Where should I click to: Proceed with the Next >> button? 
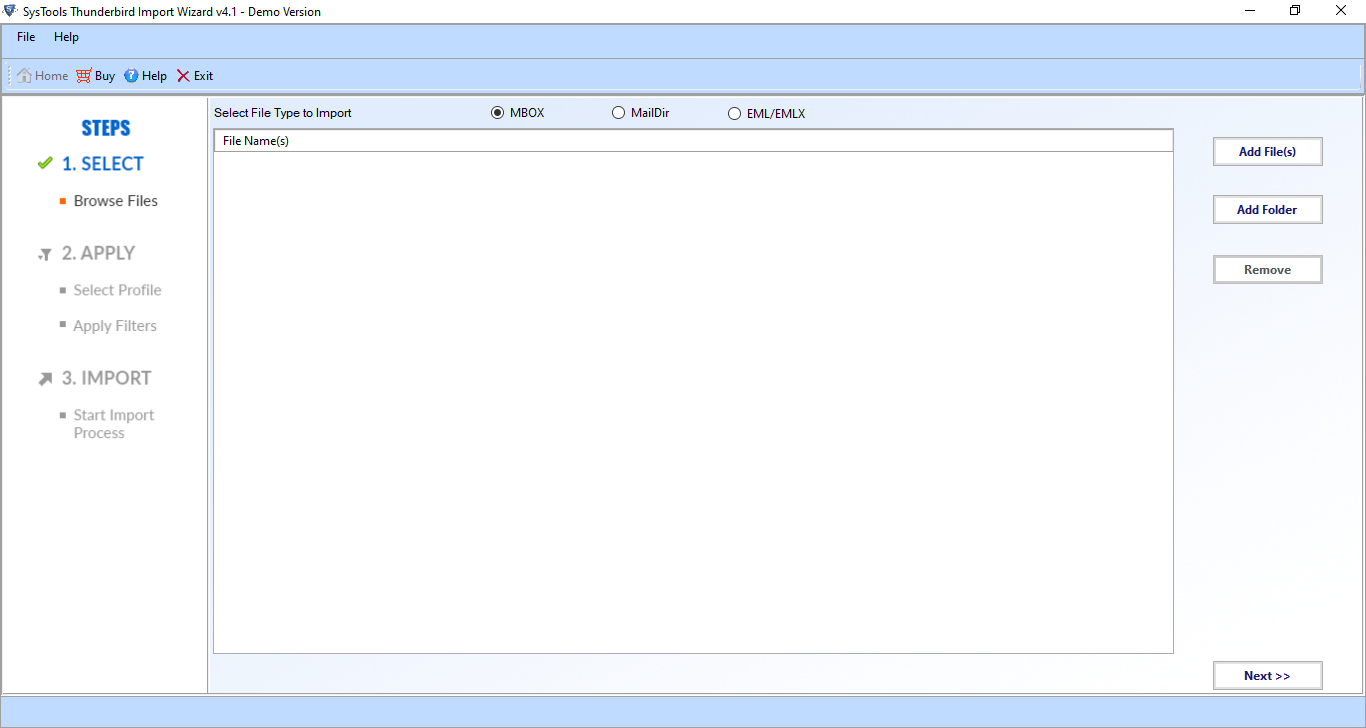click(x=1267, y=676)
